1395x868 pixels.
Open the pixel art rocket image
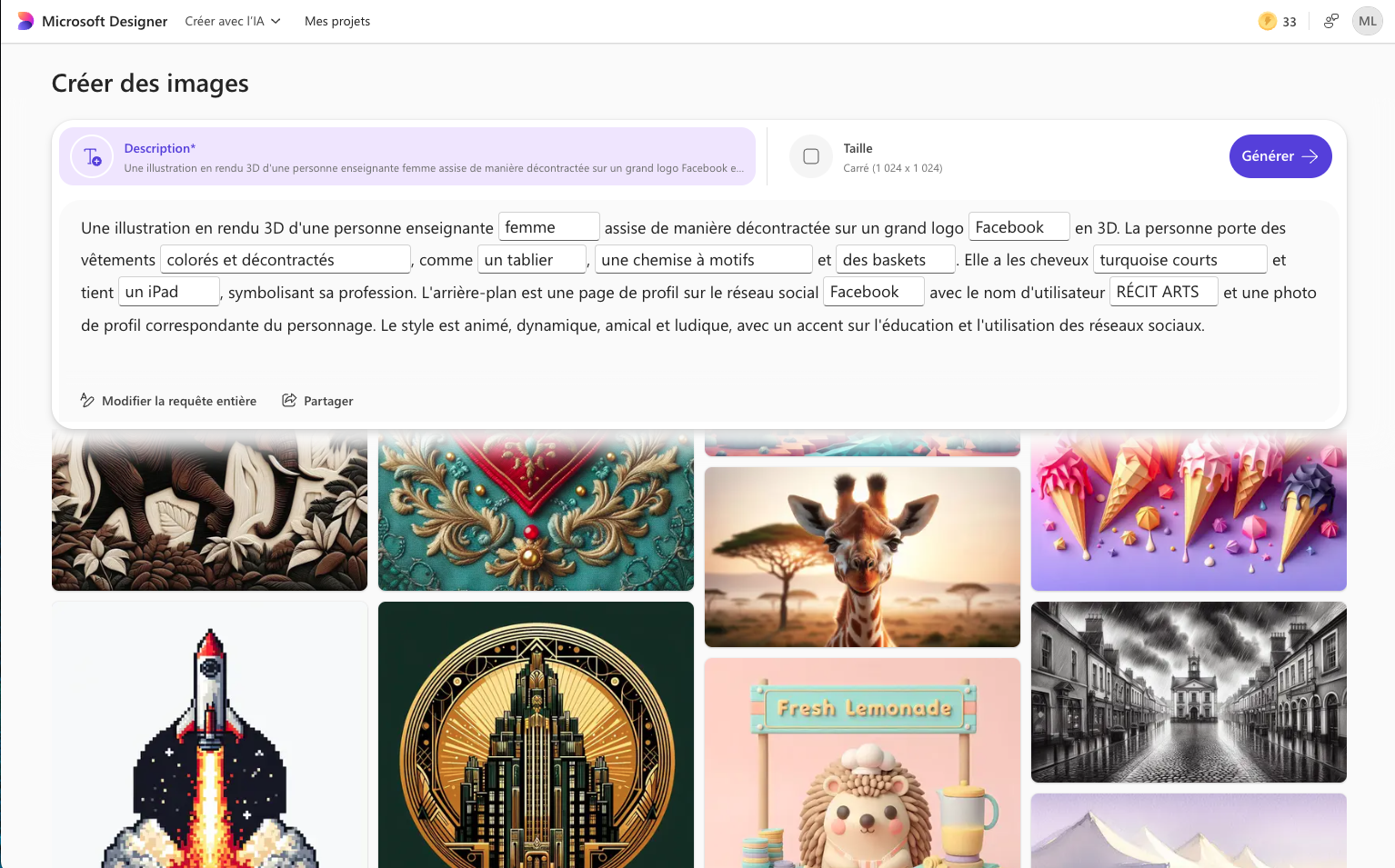click(x=210, y=734)
